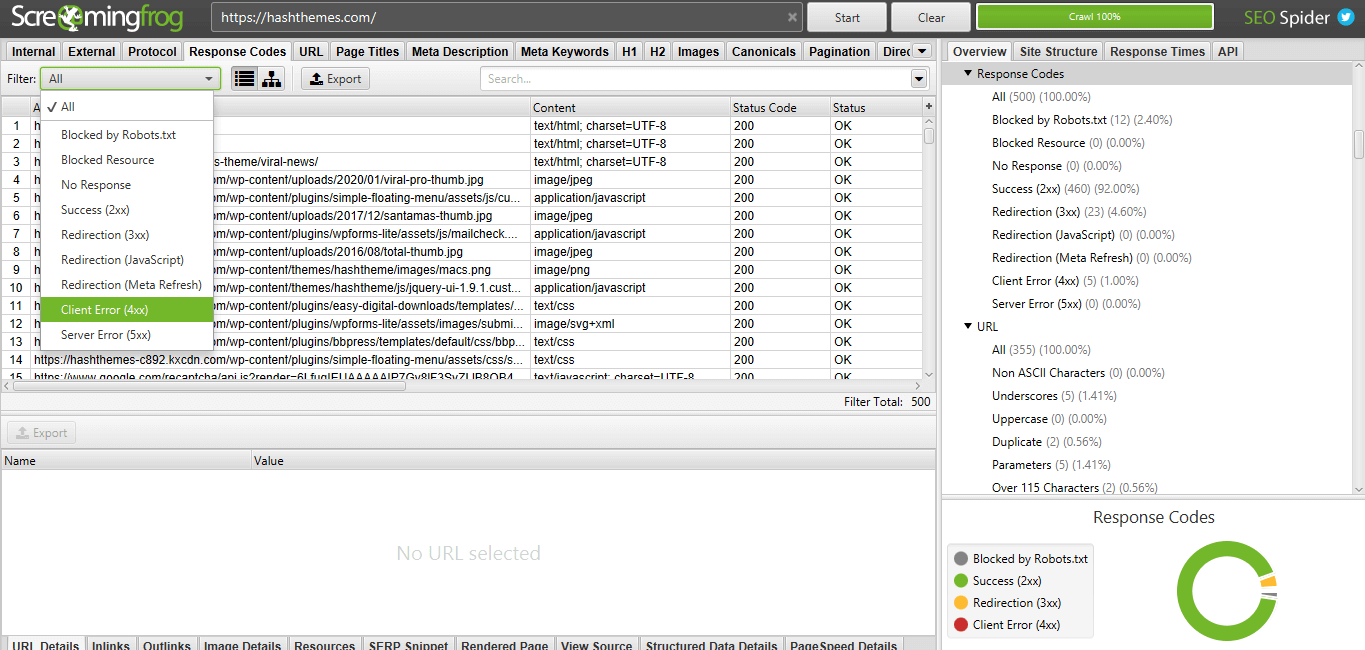Open the tab overflow dropdown arrow
1365x650 pixels.
pyautogui.click(x=922, y=51)
